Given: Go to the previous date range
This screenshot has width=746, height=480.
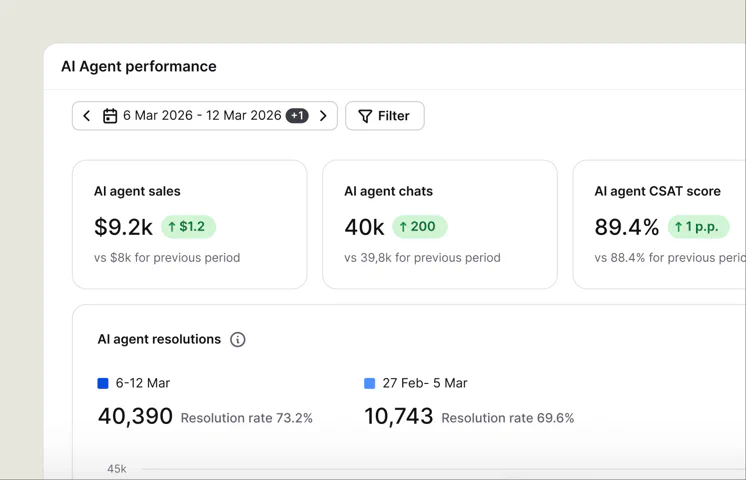Looking at the screenshot, I should 87,116.
